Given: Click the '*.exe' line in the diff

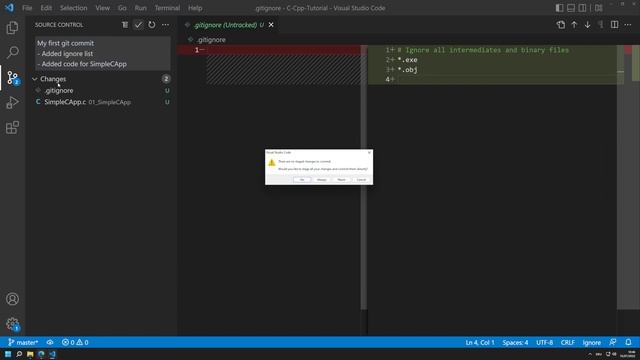Looking at the screenshot, I should point(407,60).
